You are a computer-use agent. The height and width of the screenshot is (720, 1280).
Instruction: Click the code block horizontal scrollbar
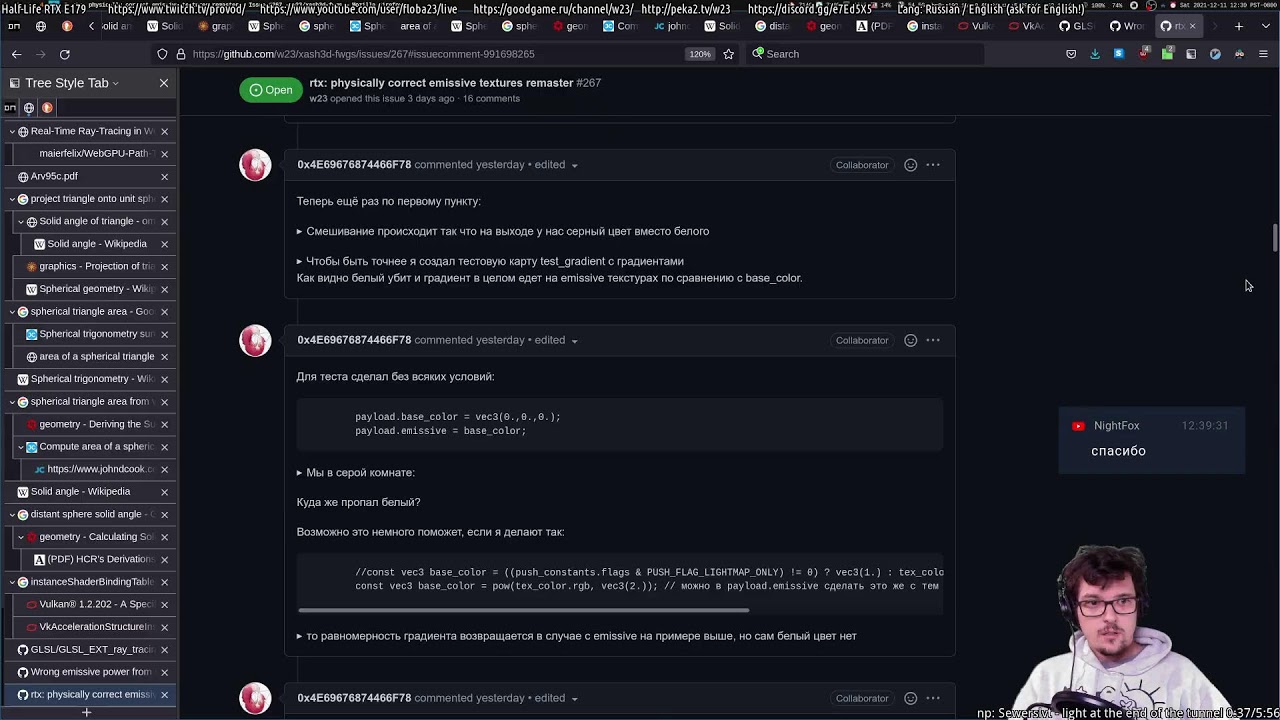(x=523, y=609)
